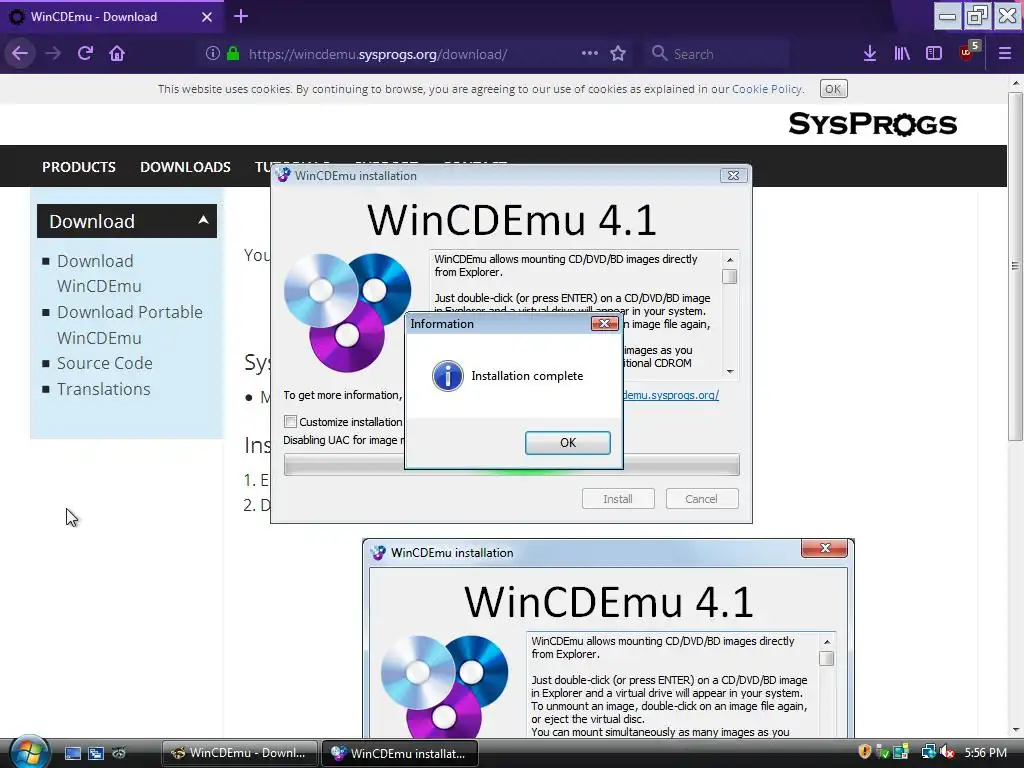1024x768 pixels.
Task: Click Switch between windows quick launch icon
Action: click(x=96, y=753)
